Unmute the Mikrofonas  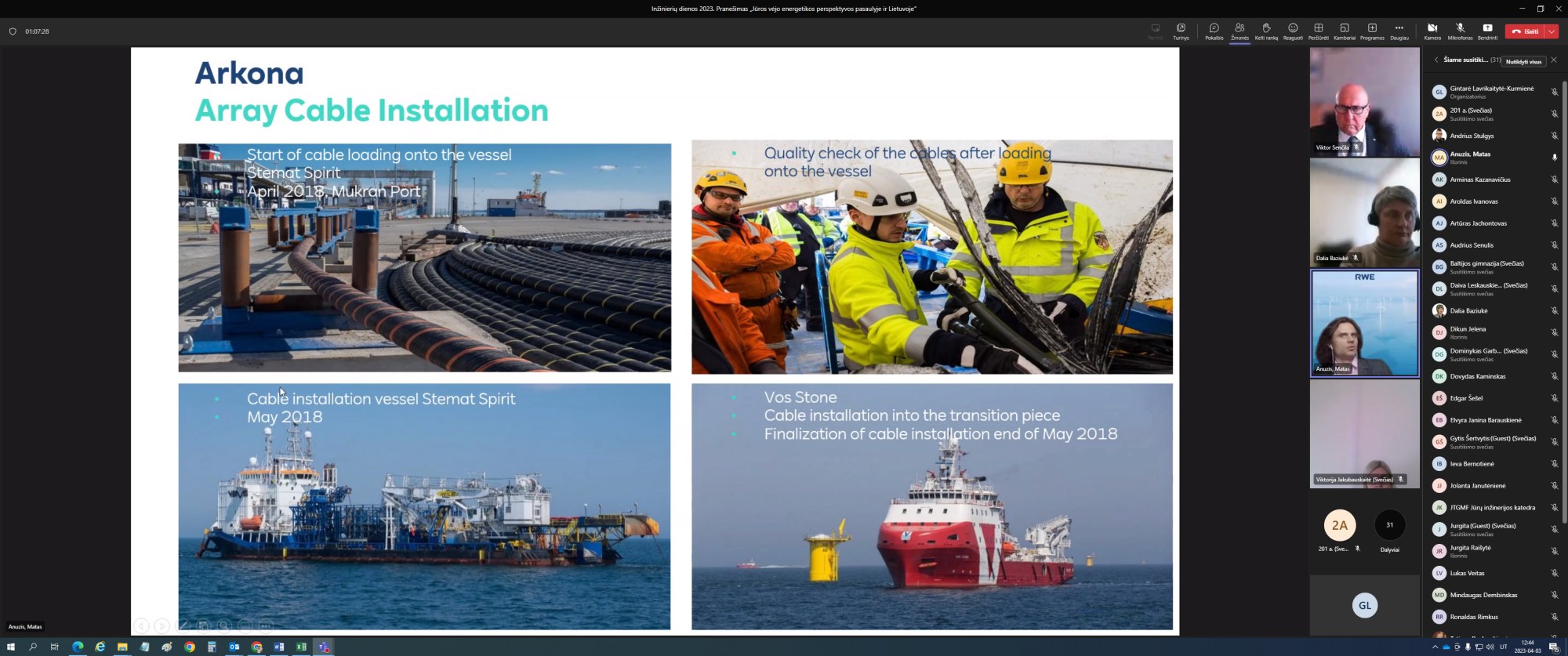(1460, 31)
